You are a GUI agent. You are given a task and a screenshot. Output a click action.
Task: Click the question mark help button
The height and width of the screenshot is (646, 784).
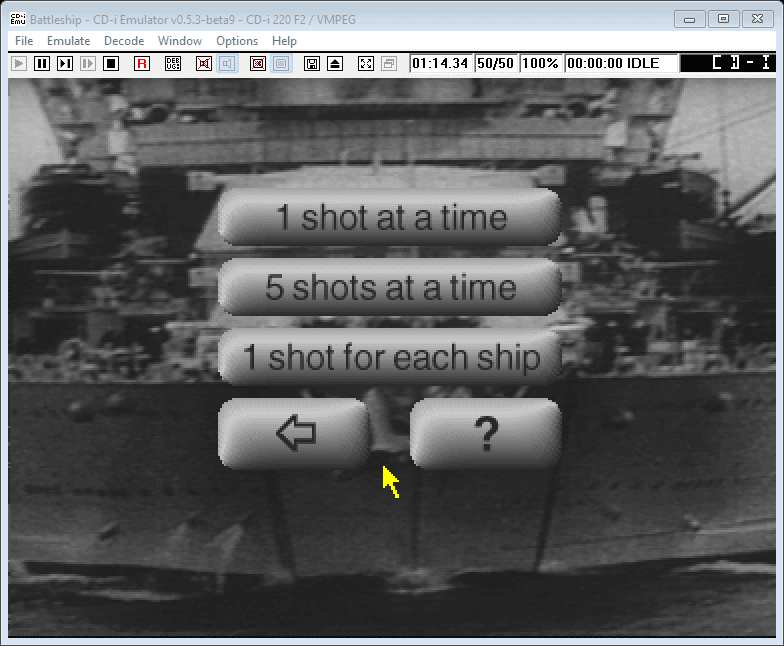click(x=486, y=434)
